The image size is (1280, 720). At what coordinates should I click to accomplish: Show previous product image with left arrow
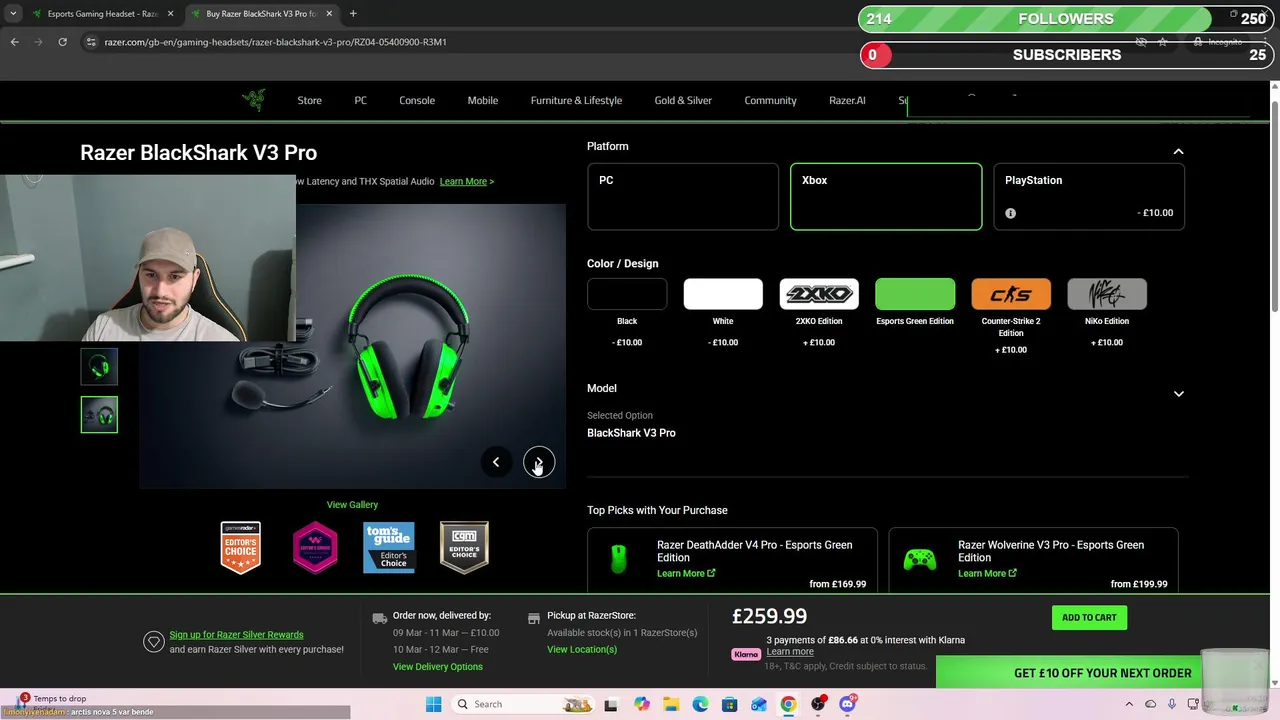(496, 462)
